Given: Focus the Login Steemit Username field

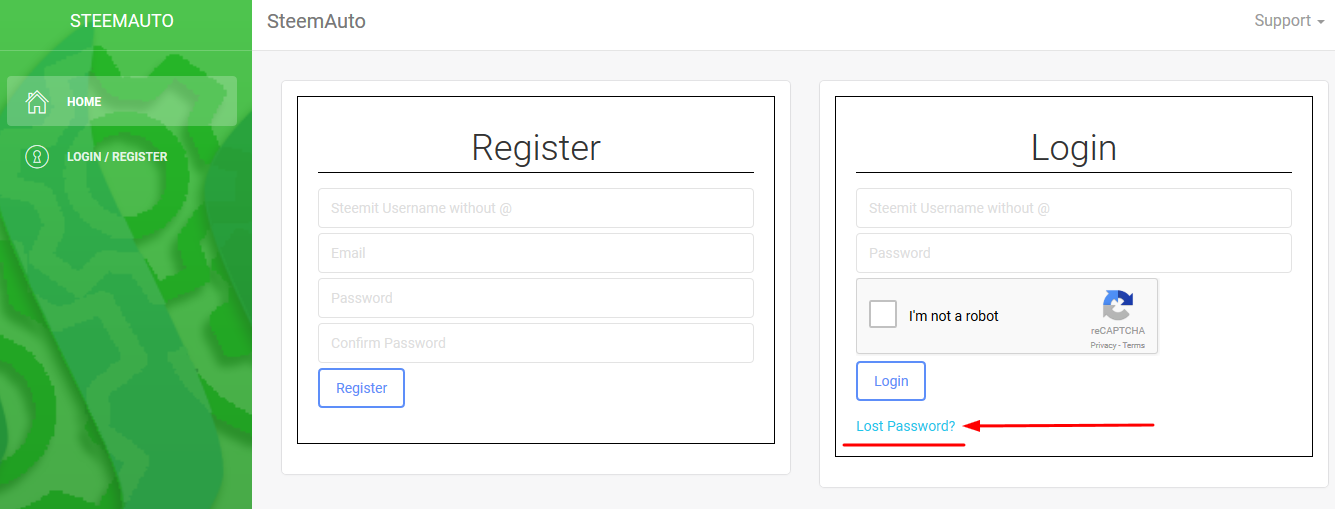Looking at the screenshot, I should click(1073, 208).
